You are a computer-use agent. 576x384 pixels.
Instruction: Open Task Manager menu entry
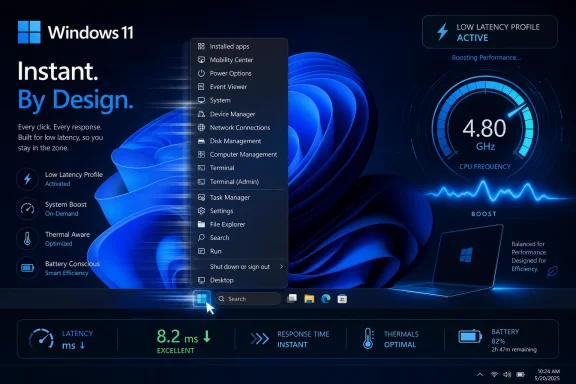239,197
